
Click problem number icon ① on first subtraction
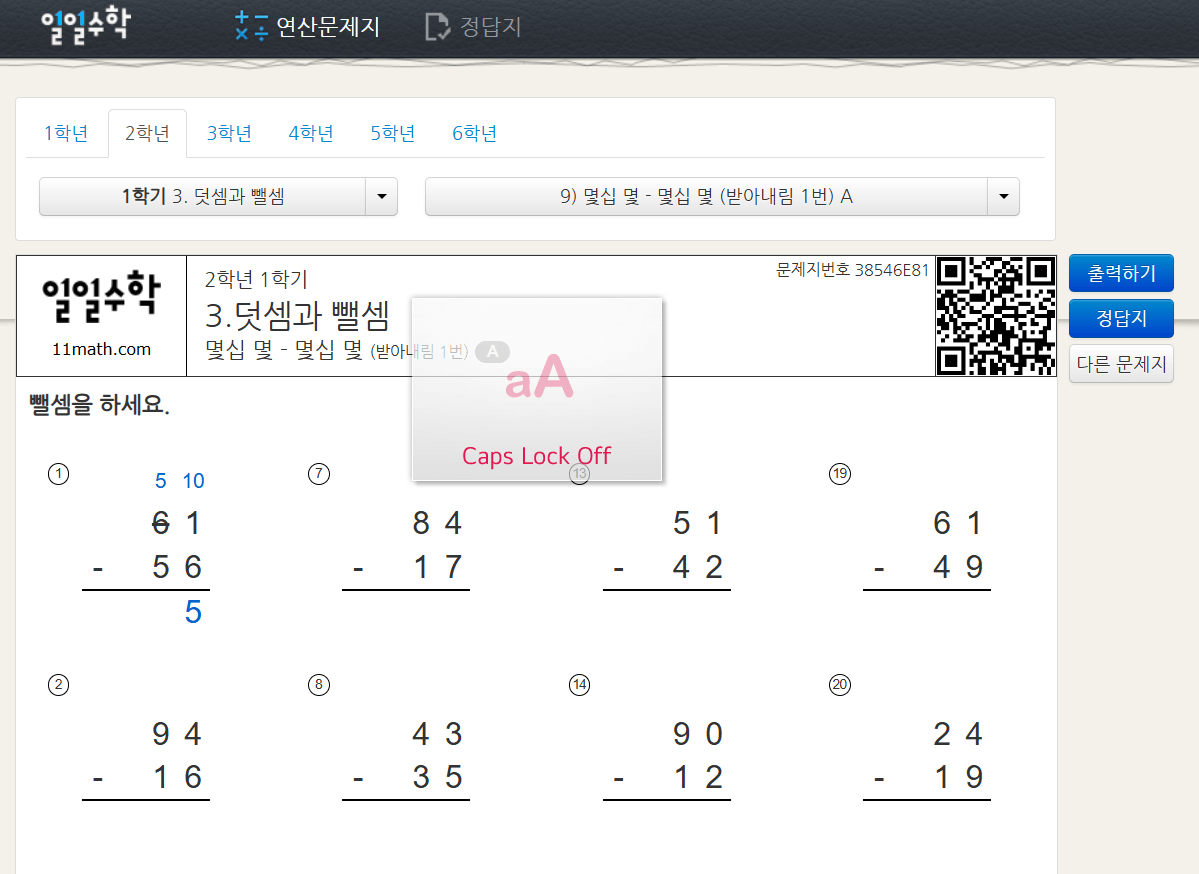(58, 474)
